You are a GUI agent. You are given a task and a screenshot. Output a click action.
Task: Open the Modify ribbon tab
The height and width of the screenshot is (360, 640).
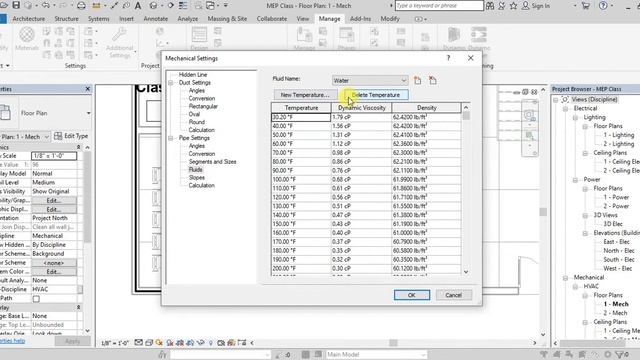390,19
